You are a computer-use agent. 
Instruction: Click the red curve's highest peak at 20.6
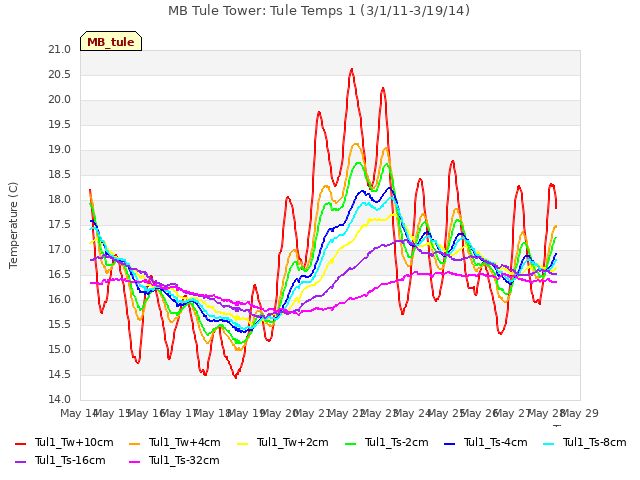pos(351,69)
